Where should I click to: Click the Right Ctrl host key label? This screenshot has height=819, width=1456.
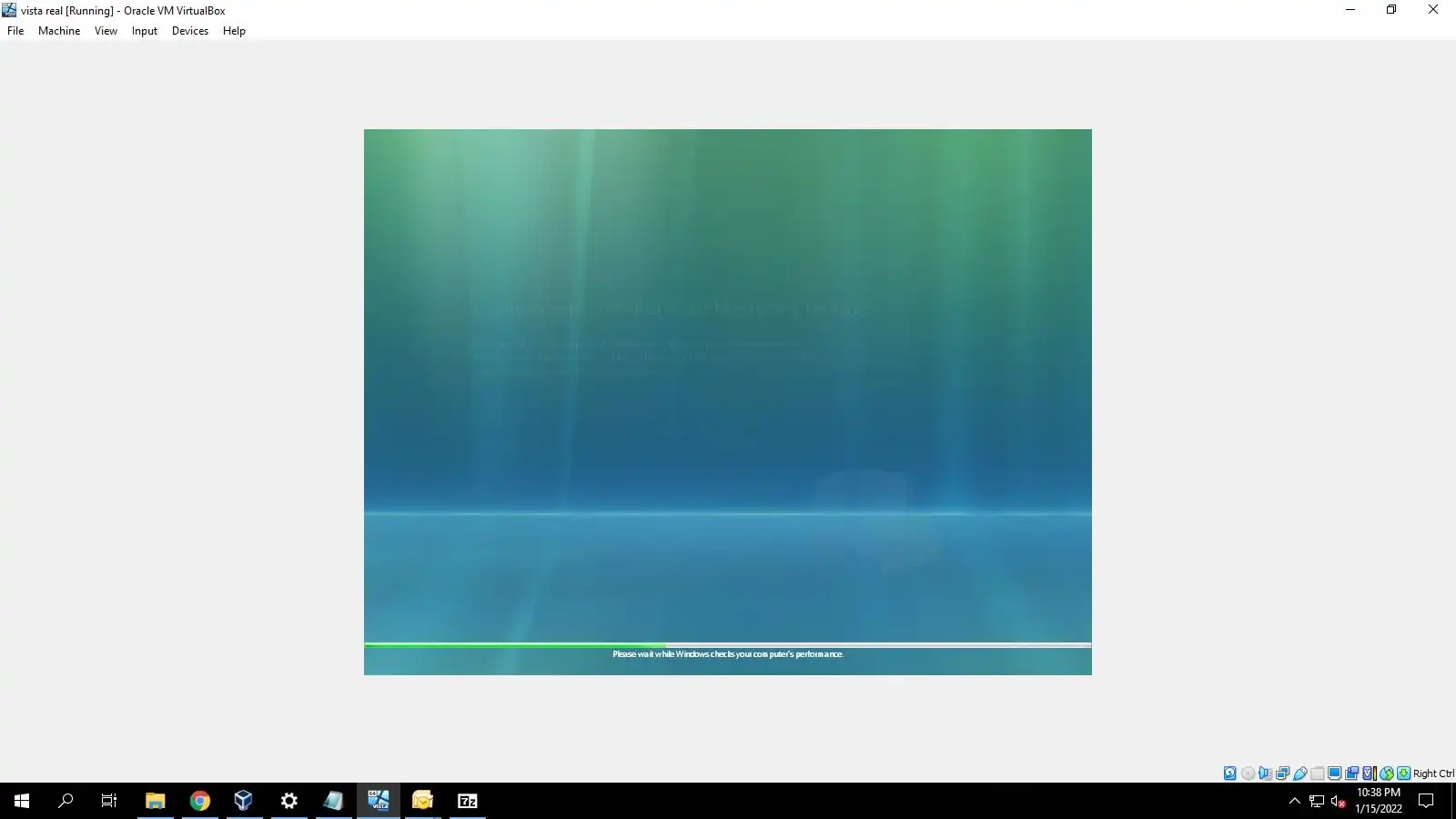(1433, 773)
